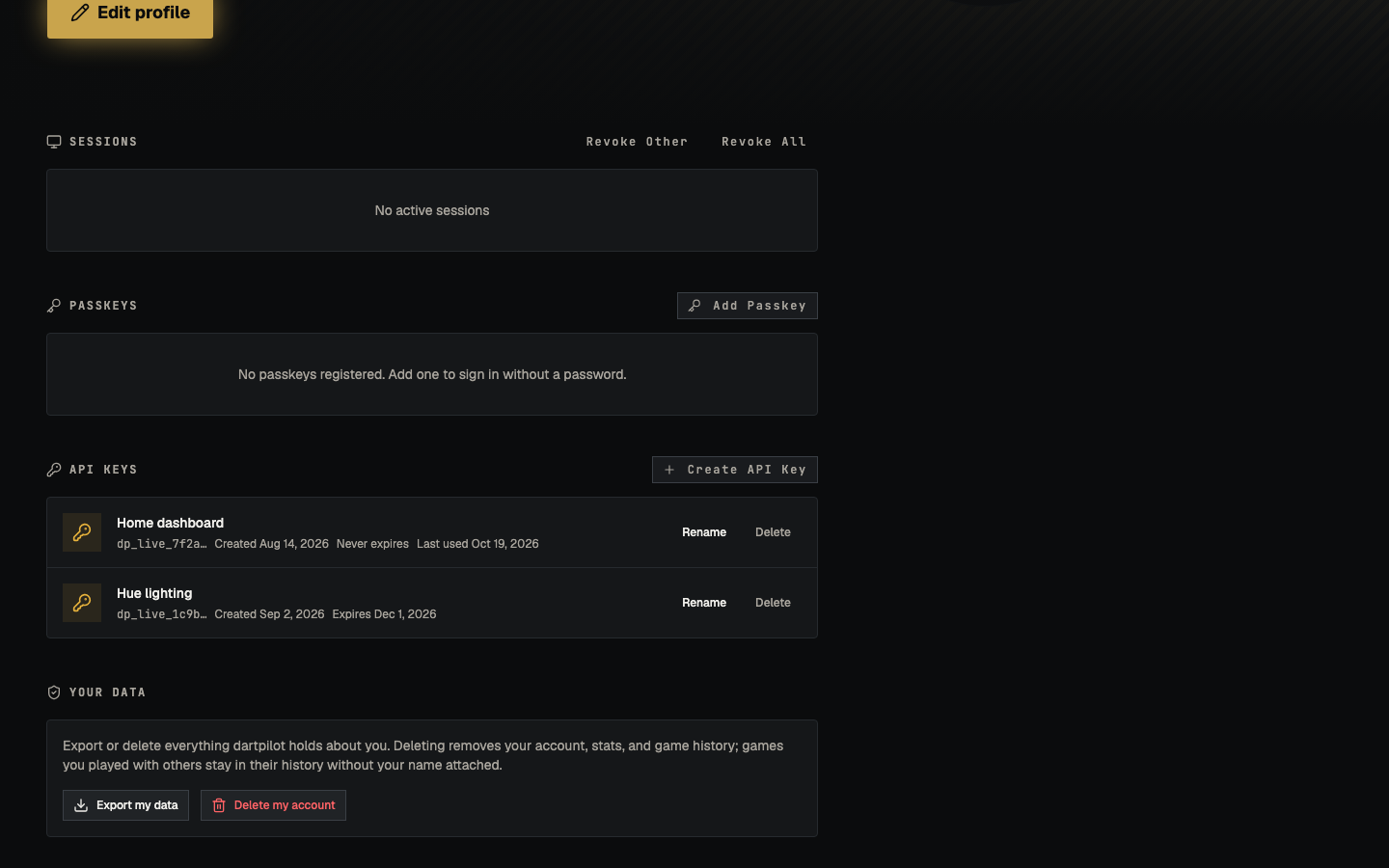
Task: Click the Created Aug 14, 2026 text
Action: coord(271,544)
